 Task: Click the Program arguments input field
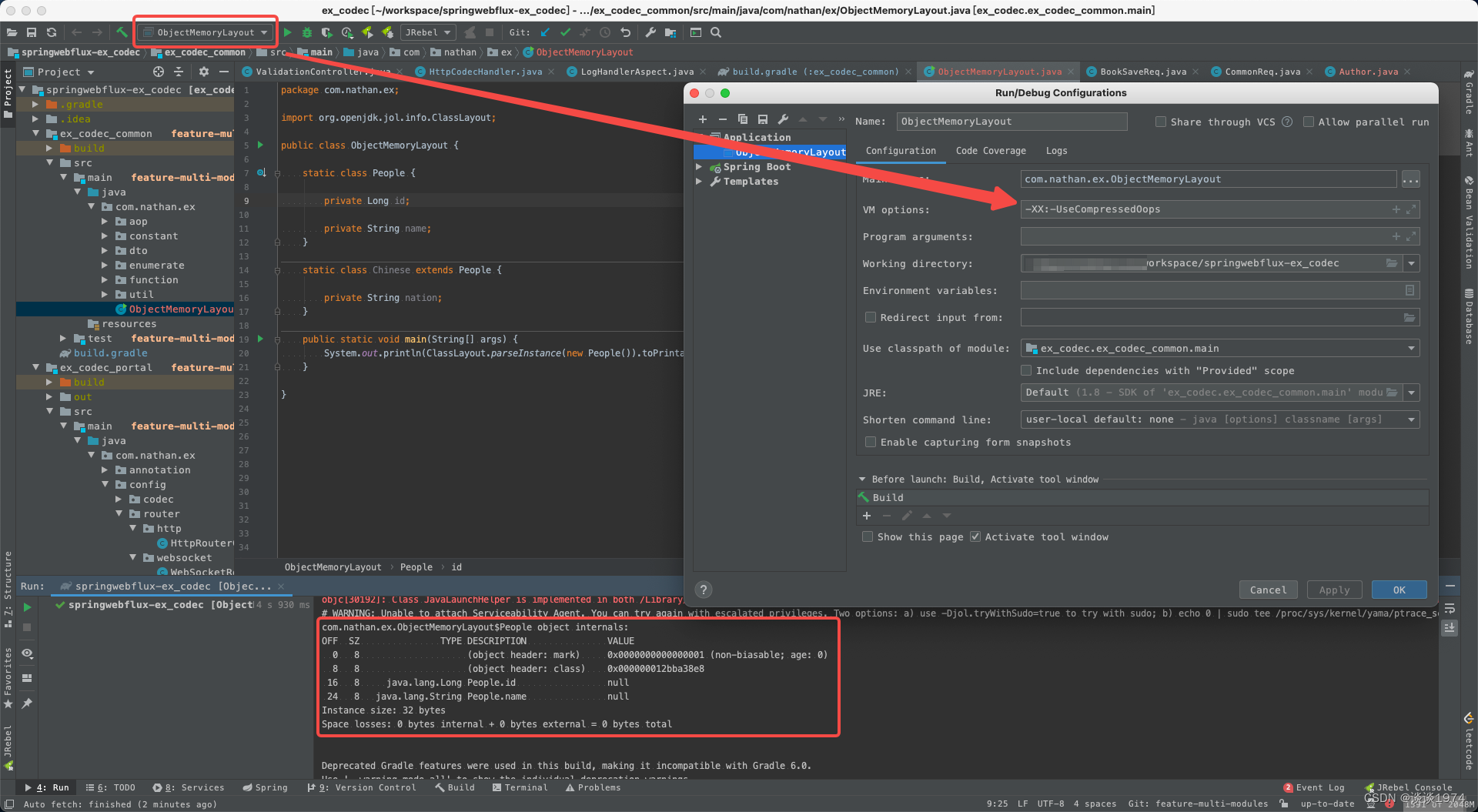click(x=1220, y=236)
